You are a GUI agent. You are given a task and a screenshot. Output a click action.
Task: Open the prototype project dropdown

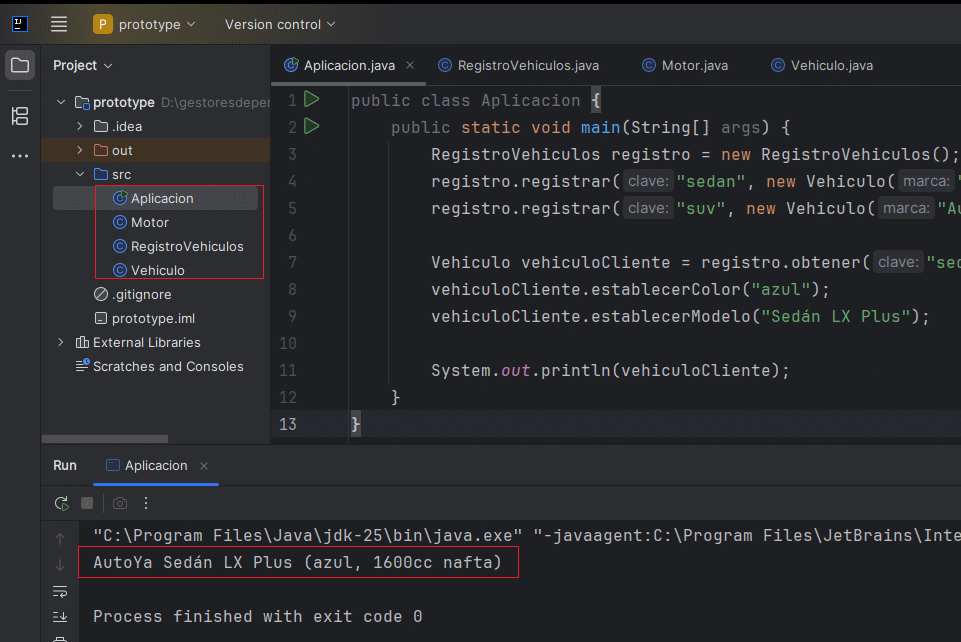[x=145, y=24]
